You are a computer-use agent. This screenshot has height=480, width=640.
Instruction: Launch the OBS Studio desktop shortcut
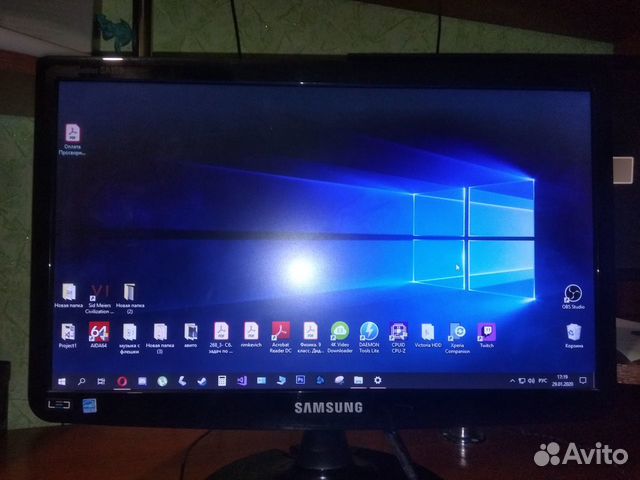(x=574, y=293)
